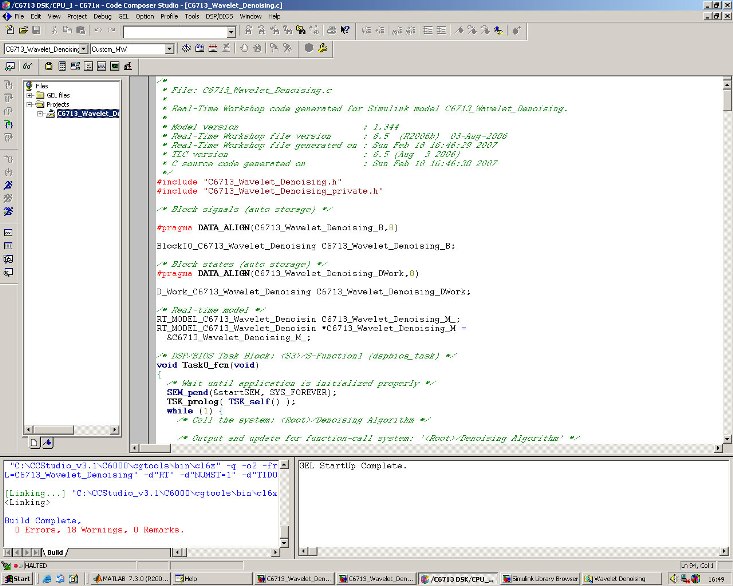Image resolution: width=733 pixels, height=586 pixels.
Task: Click the context help cursor icon
Action: tap(345, 30)
